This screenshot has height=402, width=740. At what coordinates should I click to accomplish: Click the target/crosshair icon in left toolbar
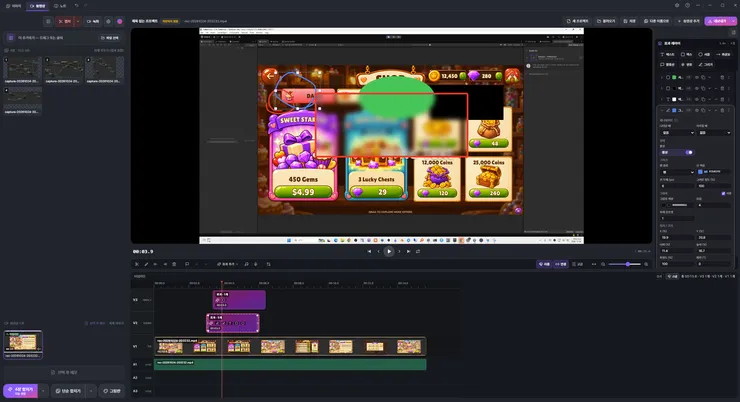coord(108,21)
